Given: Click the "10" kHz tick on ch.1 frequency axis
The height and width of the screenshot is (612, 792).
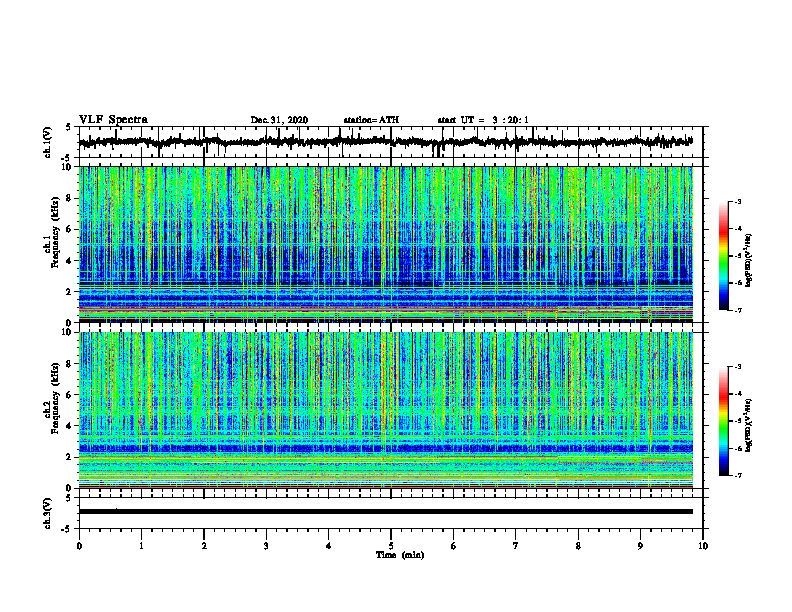Looking at the screenshot, I should pos(68,167).
